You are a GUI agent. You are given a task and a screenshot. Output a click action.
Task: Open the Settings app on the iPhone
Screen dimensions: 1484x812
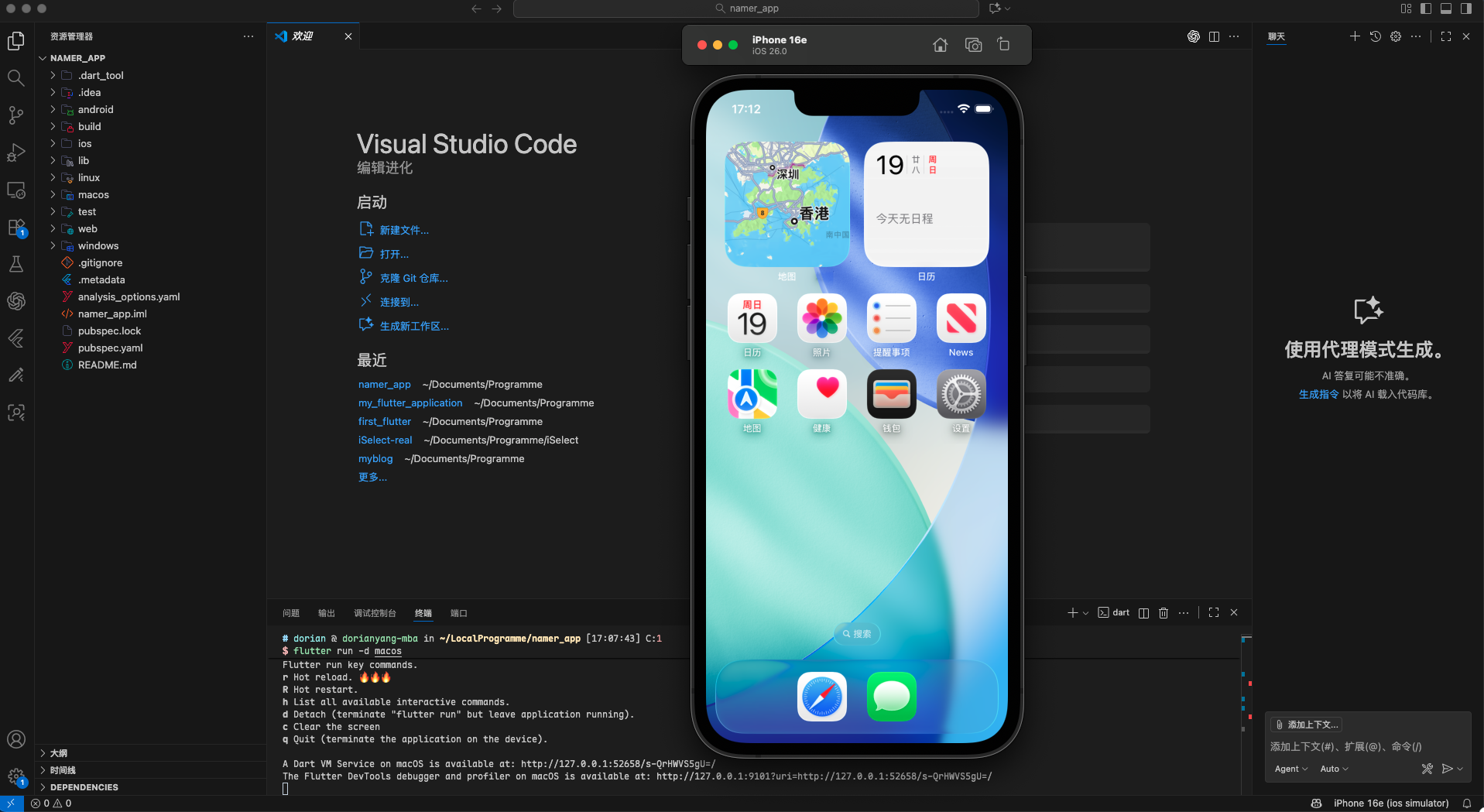coord(961,394)
